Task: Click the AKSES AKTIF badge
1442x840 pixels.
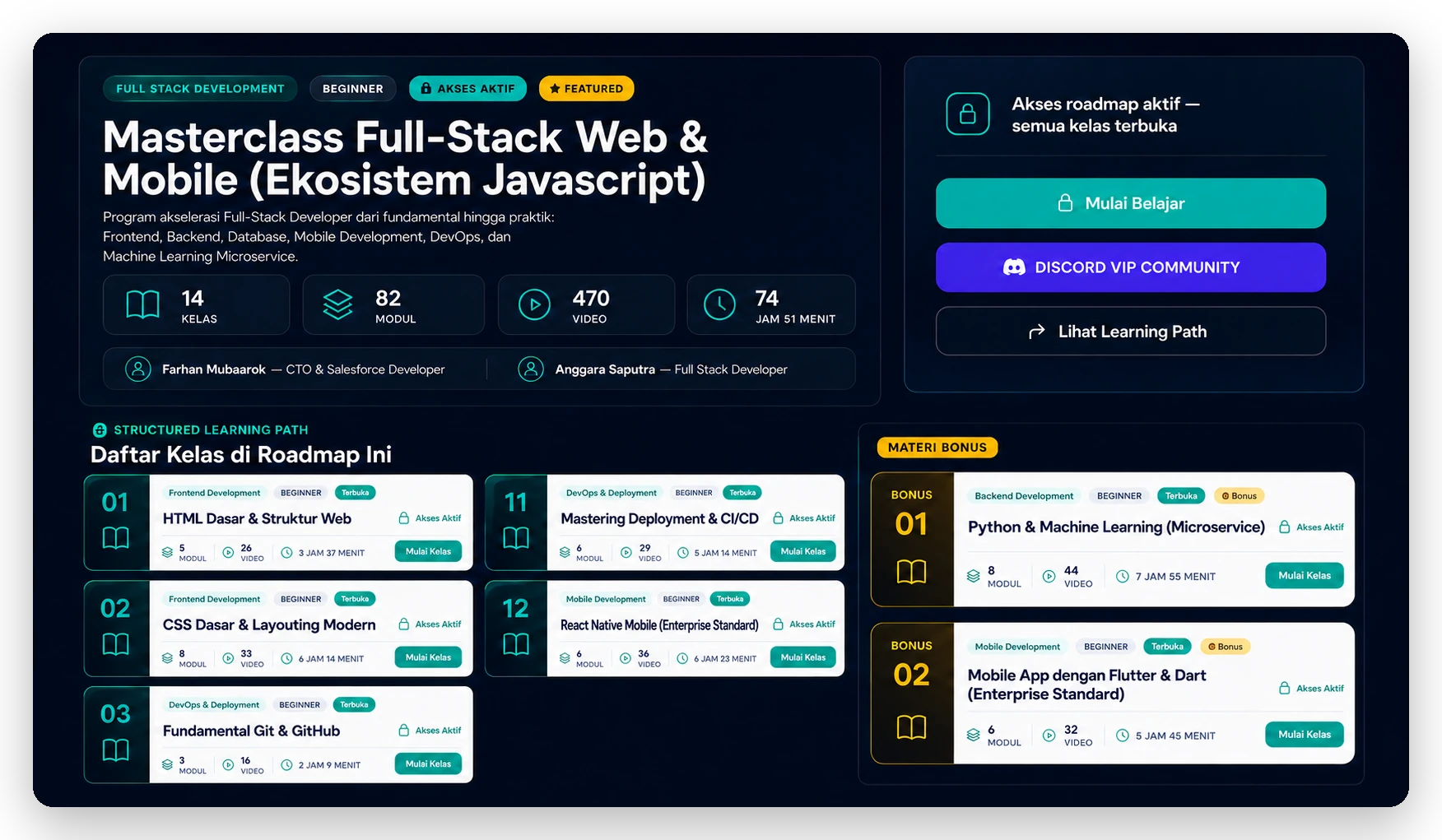Action: (x=467, y=89)
